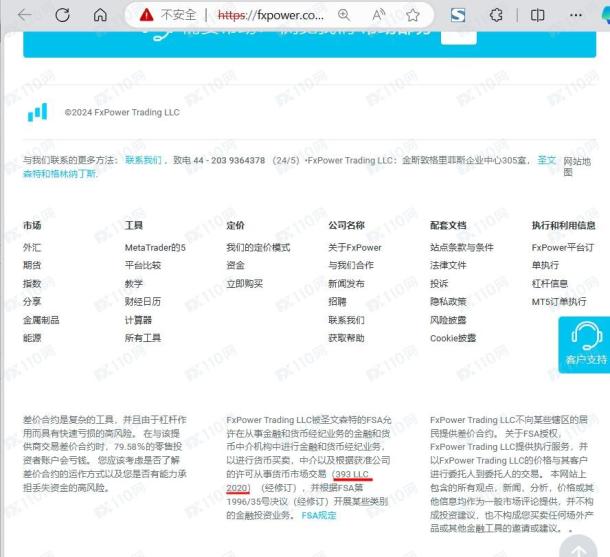
Task: Open 新闻发布 link
Action: pyautogui.click(x=346, y=284)
